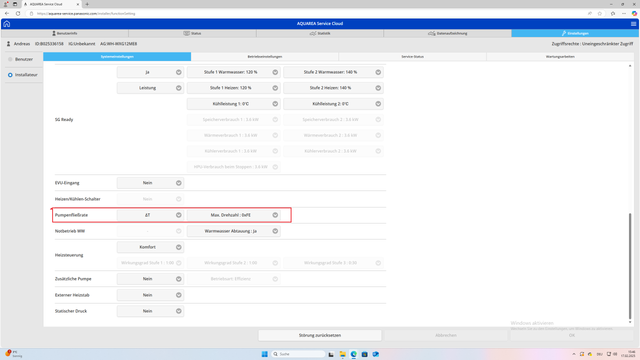Click the user icon beside Andreas

point(8,44)
